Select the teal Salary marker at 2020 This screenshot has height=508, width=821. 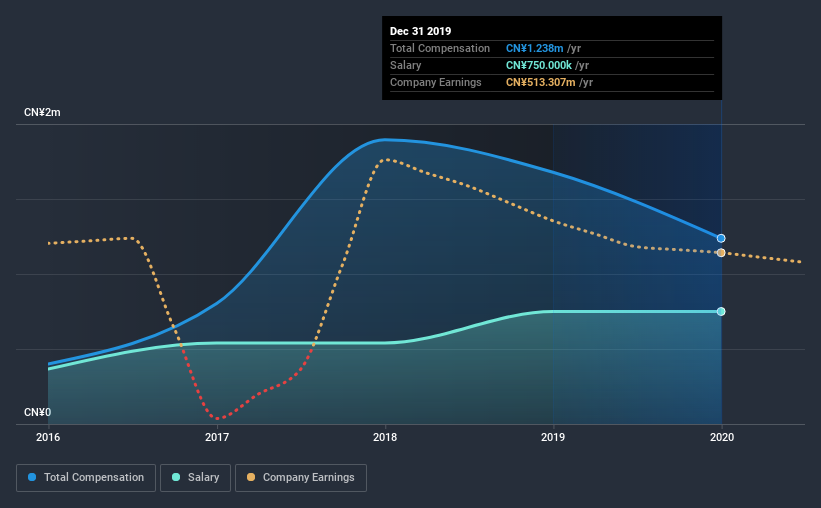721,312
